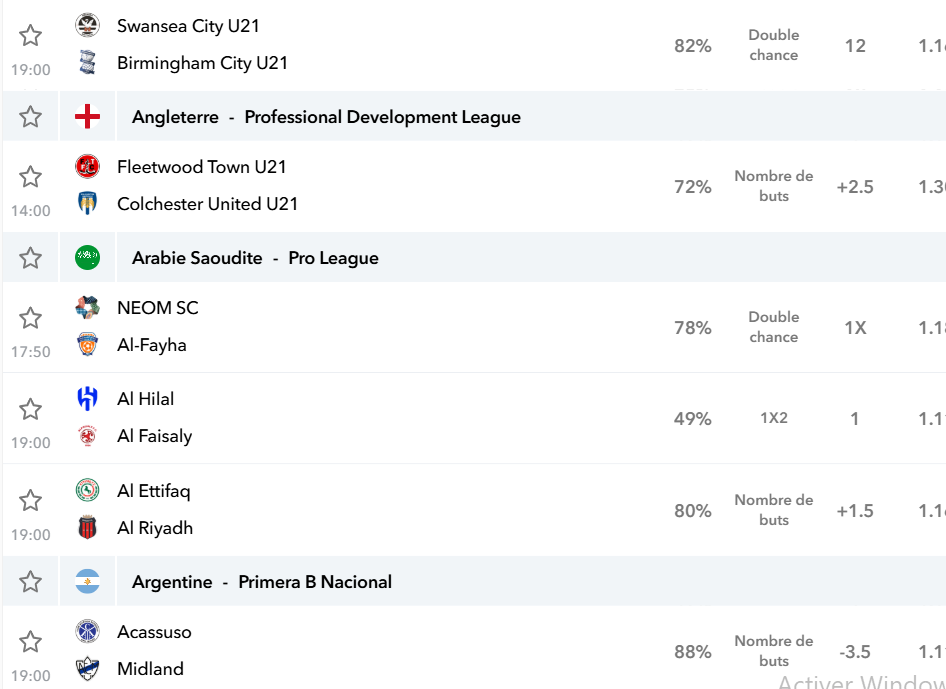Open Angleterre Professional Development League header

click(326, 117)
